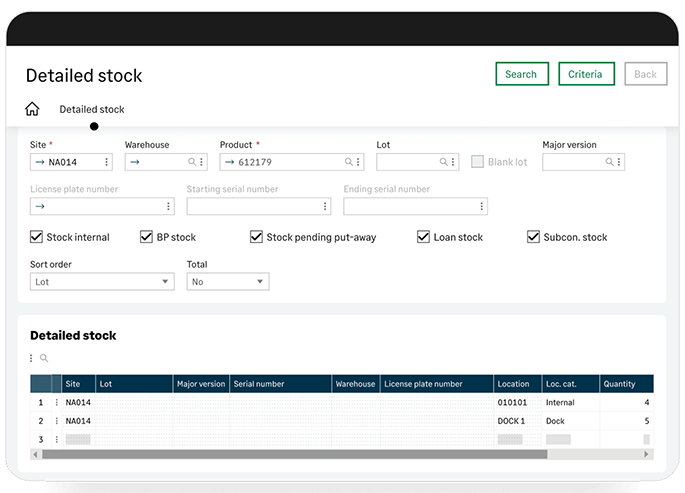Screen dimensions: 685x493
Task: Click scrollbar left arrow in grid
Action: pyautogui.click(x=35, y=454)
